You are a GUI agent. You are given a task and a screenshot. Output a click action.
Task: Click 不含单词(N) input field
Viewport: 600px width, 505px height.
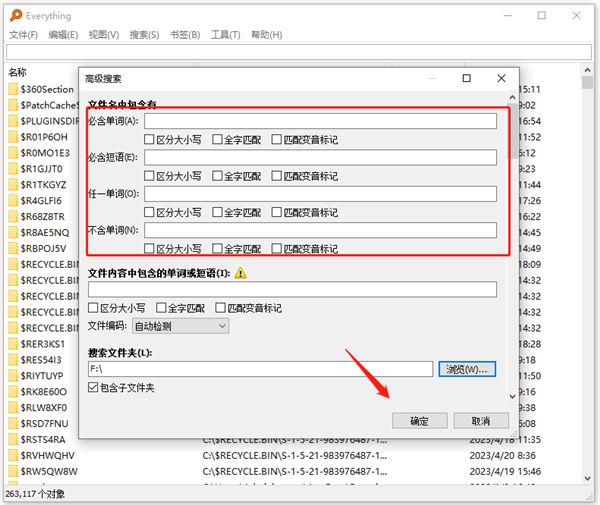point(320,230)
